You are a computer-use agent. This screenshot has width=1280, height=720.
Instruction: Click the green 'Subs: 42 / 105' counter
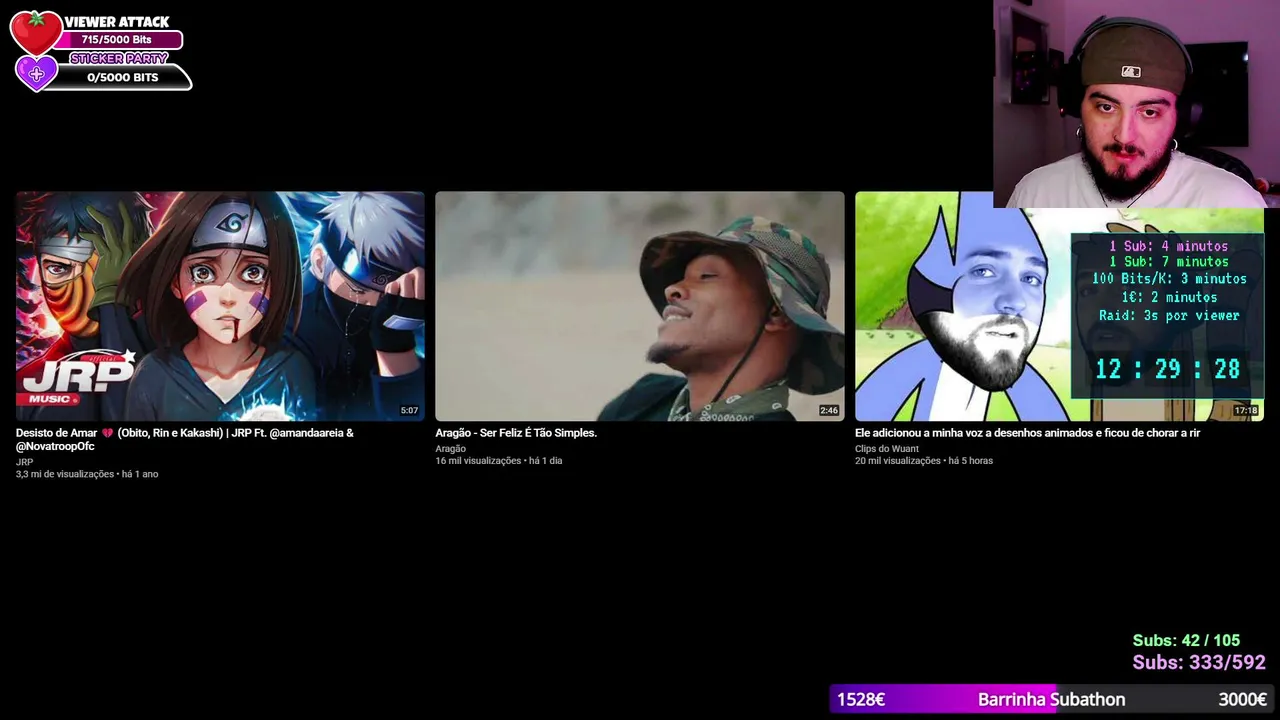(x=1186, y=640)
